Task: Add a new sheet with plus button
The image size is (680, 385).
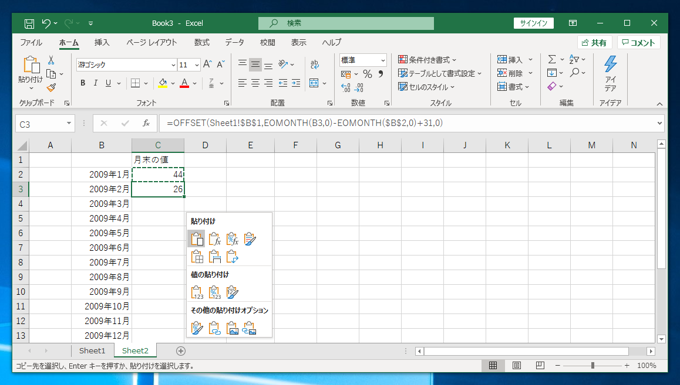Action: click(x=181, y=351)
